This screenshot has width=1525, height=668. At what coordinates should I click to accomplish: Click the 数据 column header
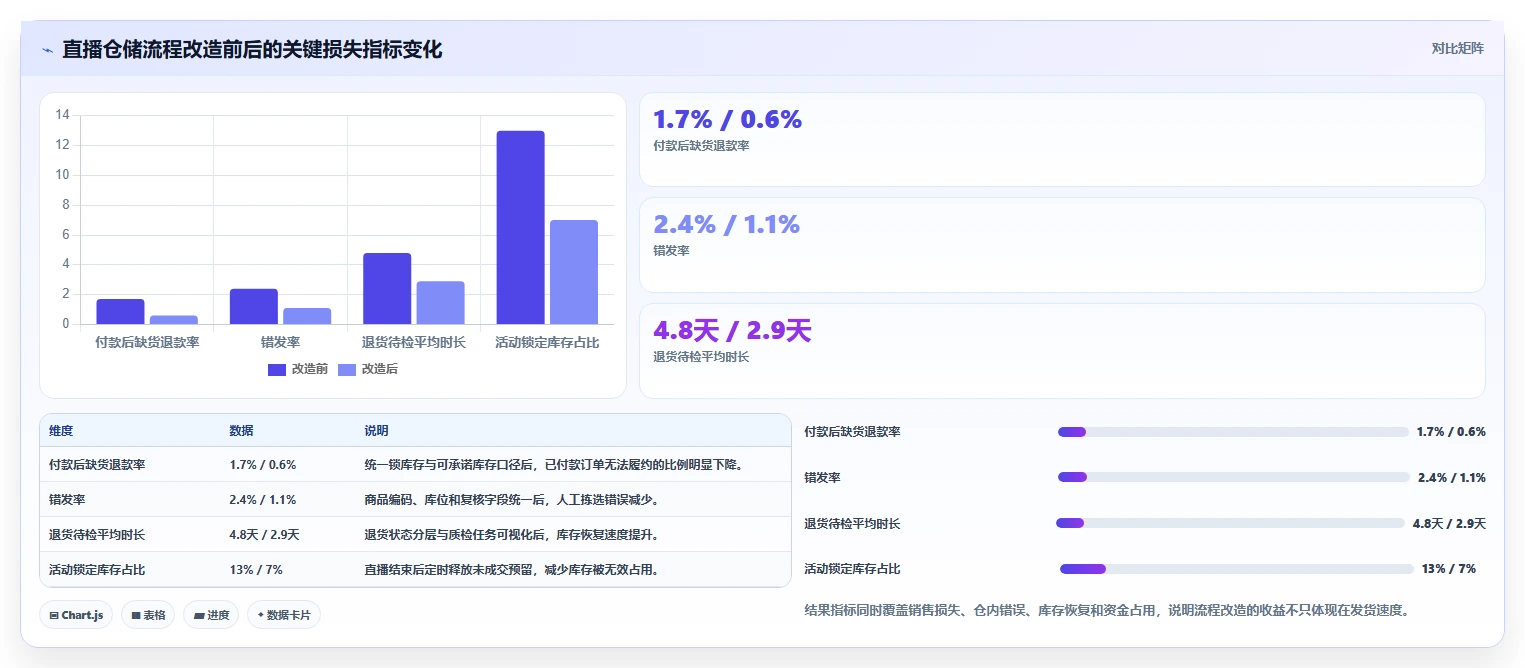pyautogui.click(x=241, y=431)
